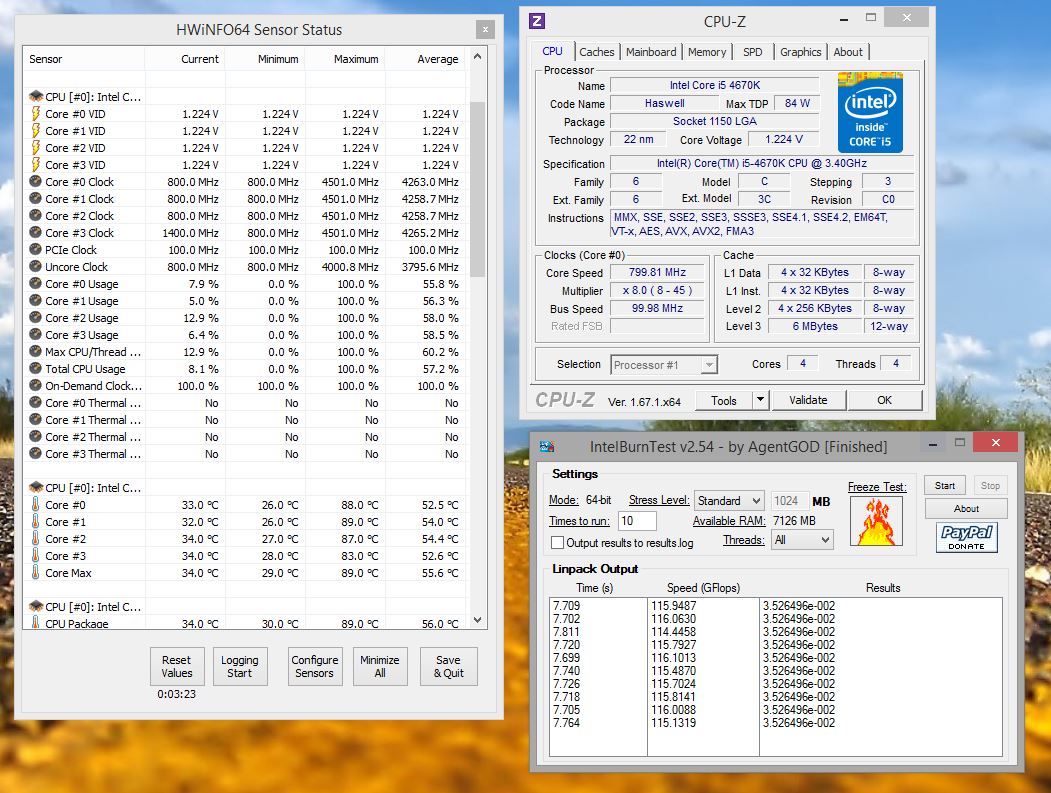Open the Threads dropdown set to All
This screenshot has width=1051, height=793.
tap(802, 540)
